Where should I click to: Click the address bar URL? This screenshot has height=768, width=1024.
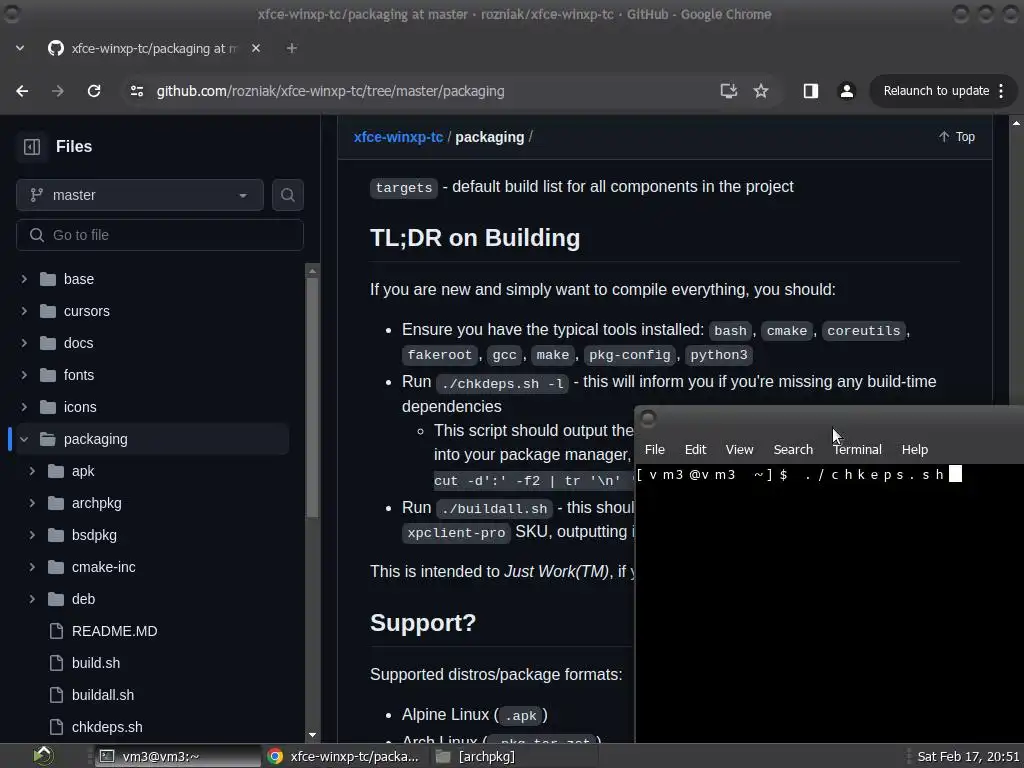point(330,91)
